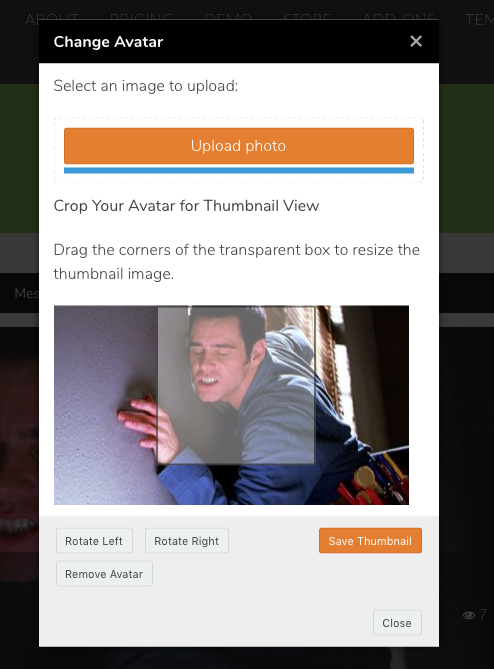
Task: Click the eye views icon beside 7
Action: coord(469,615)
